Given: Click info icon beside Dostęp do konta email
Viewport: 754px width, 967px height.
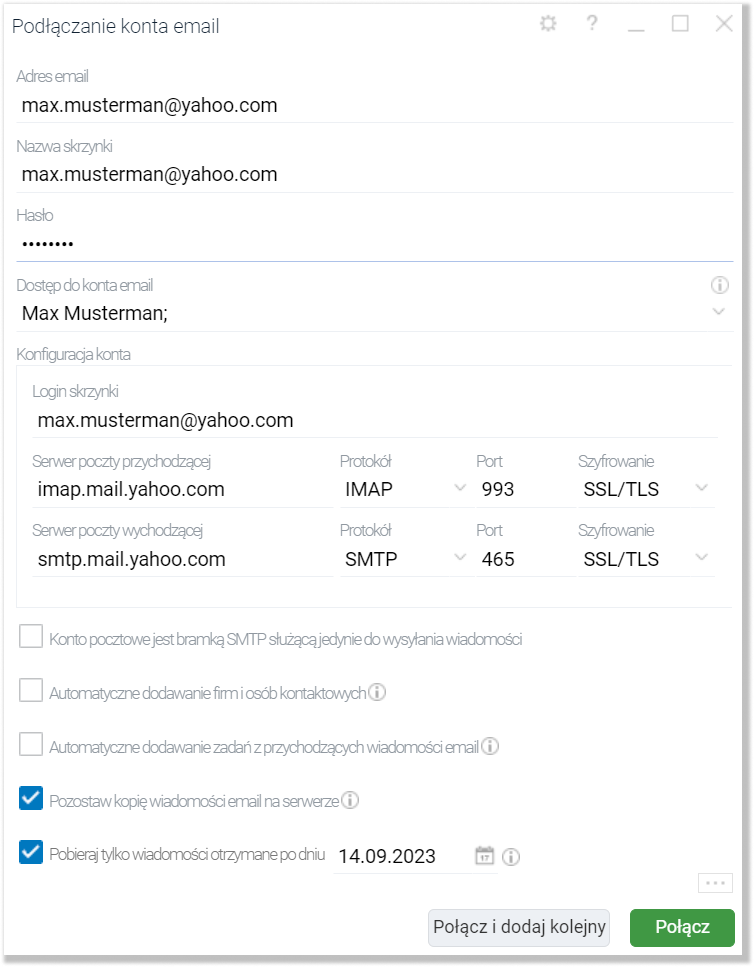Looking at the screenshot, I should [719, 286].
